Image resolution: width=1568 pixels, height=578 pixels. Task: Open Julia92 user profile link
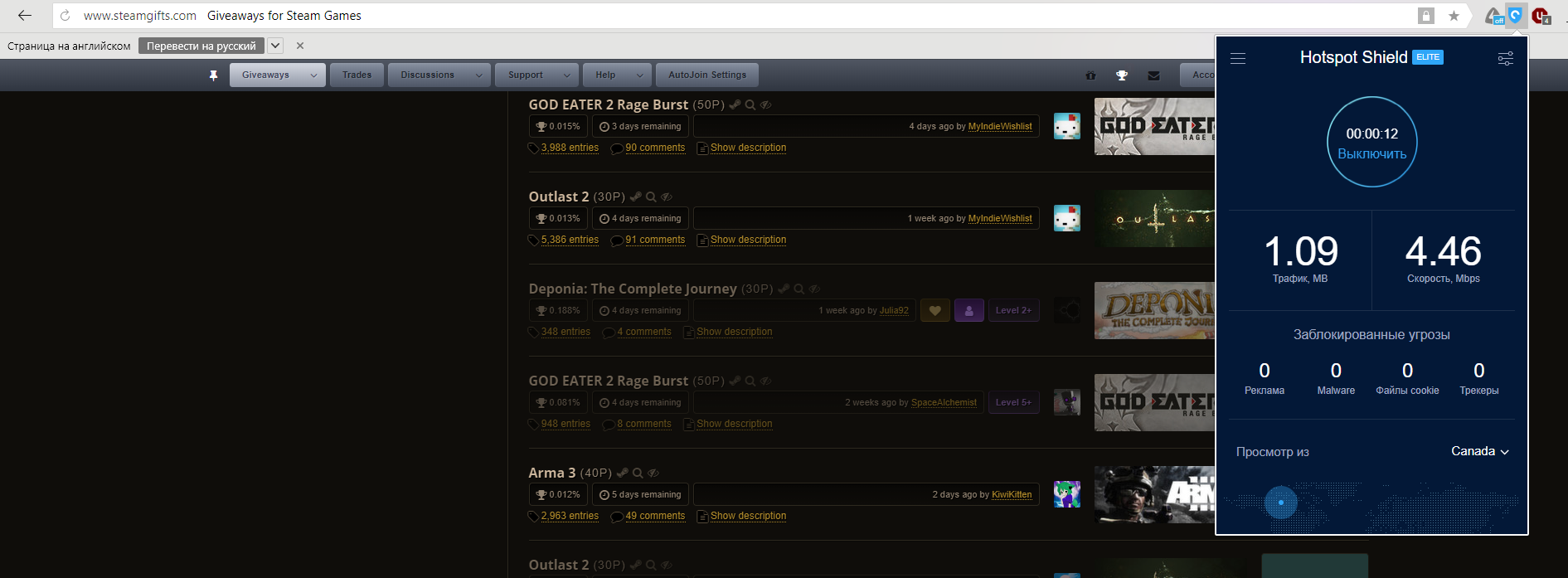point(894,310)
